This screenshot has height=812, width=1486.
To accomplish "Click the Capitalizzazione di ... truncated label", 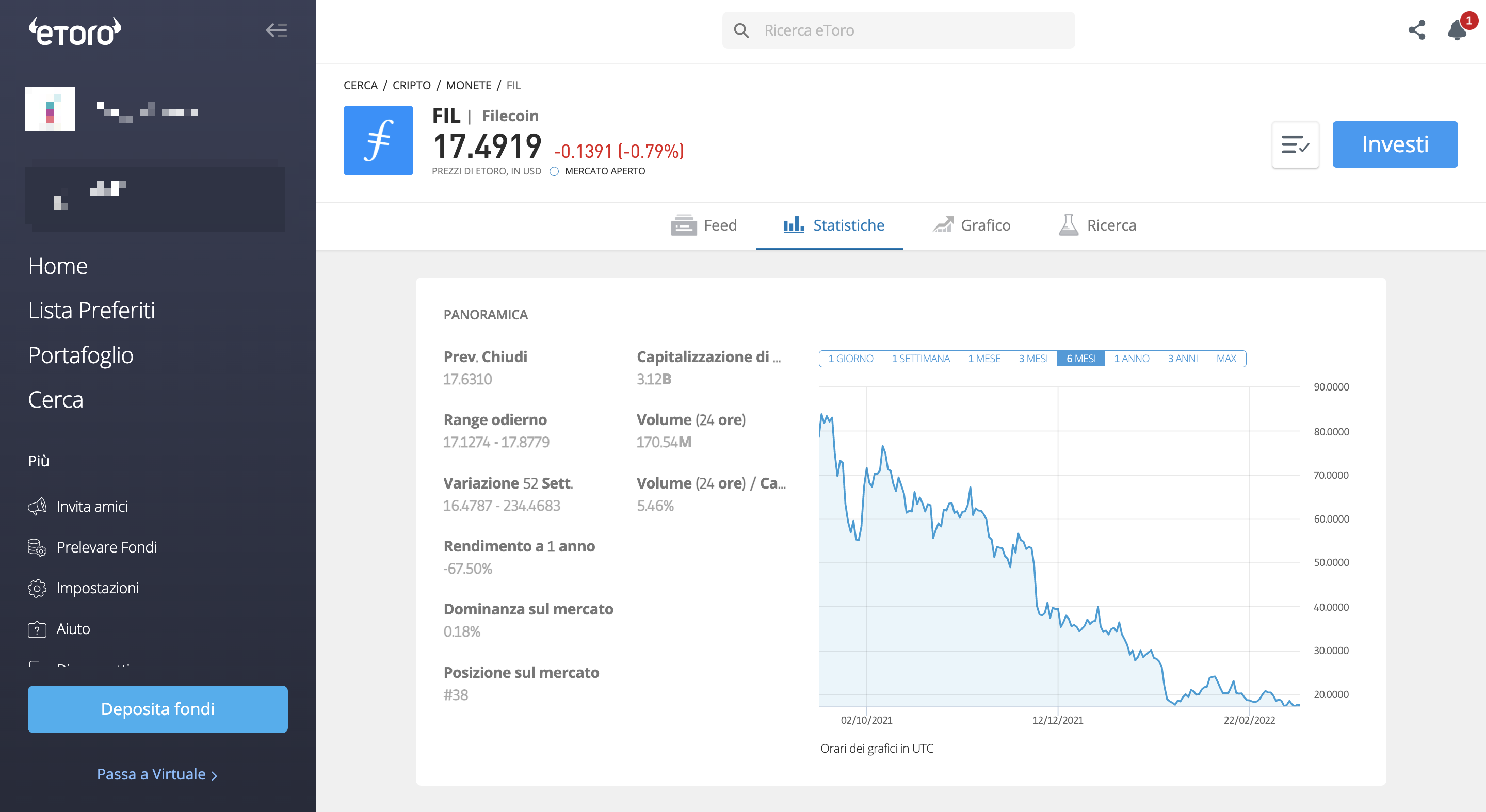I will click(x=709, y=356).
